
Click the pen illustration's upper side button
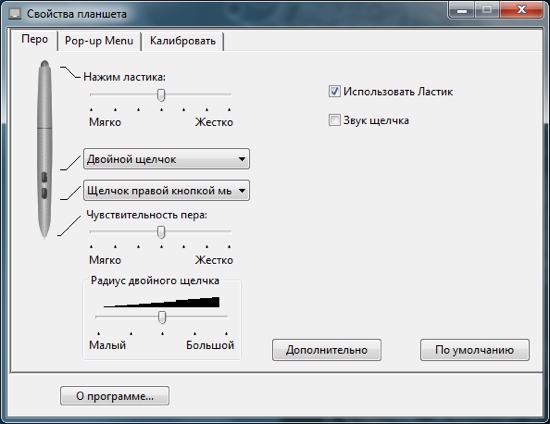[44, 177]
